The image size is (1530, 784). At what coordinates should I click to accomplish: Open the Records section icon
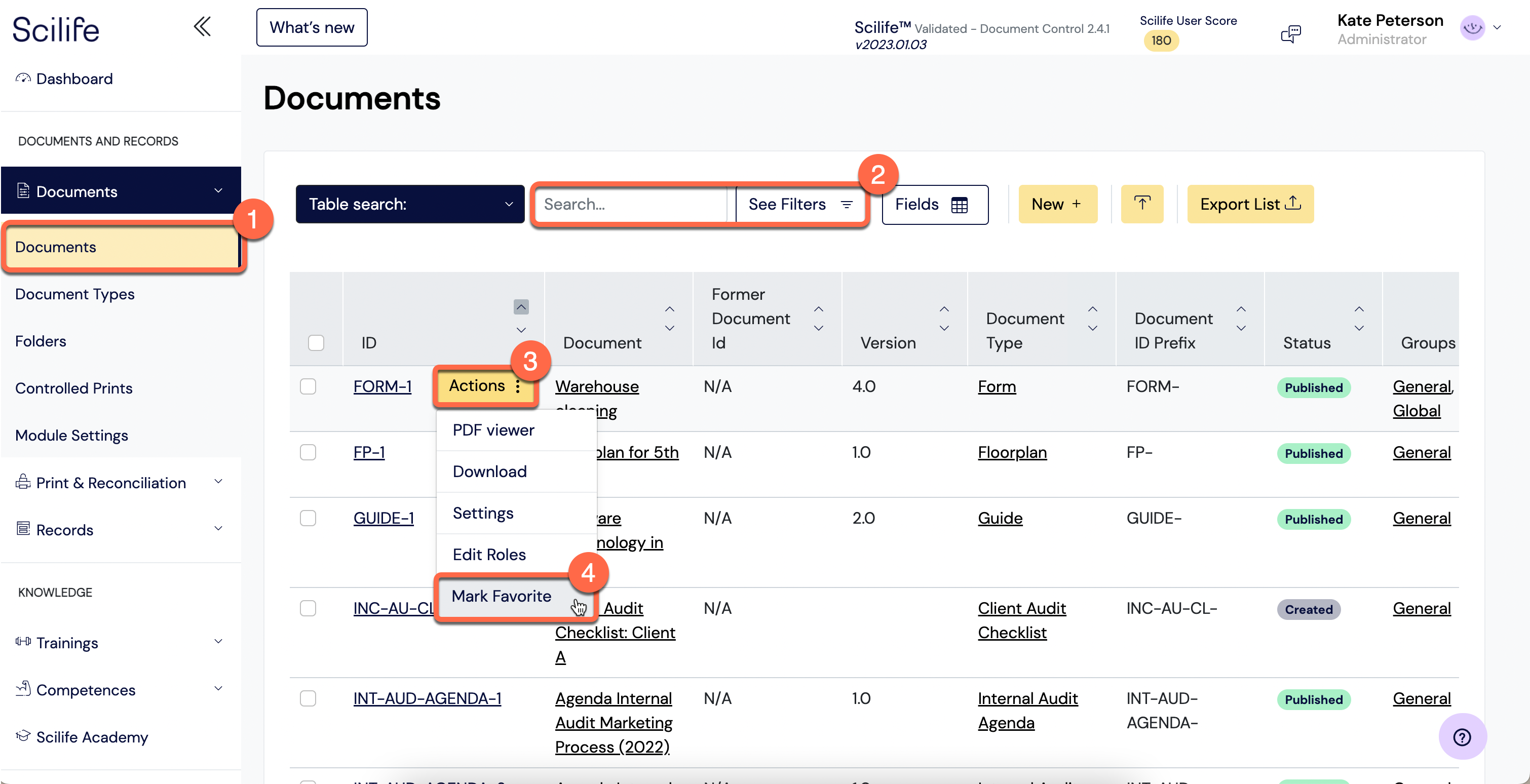click(x=23, y=529)
